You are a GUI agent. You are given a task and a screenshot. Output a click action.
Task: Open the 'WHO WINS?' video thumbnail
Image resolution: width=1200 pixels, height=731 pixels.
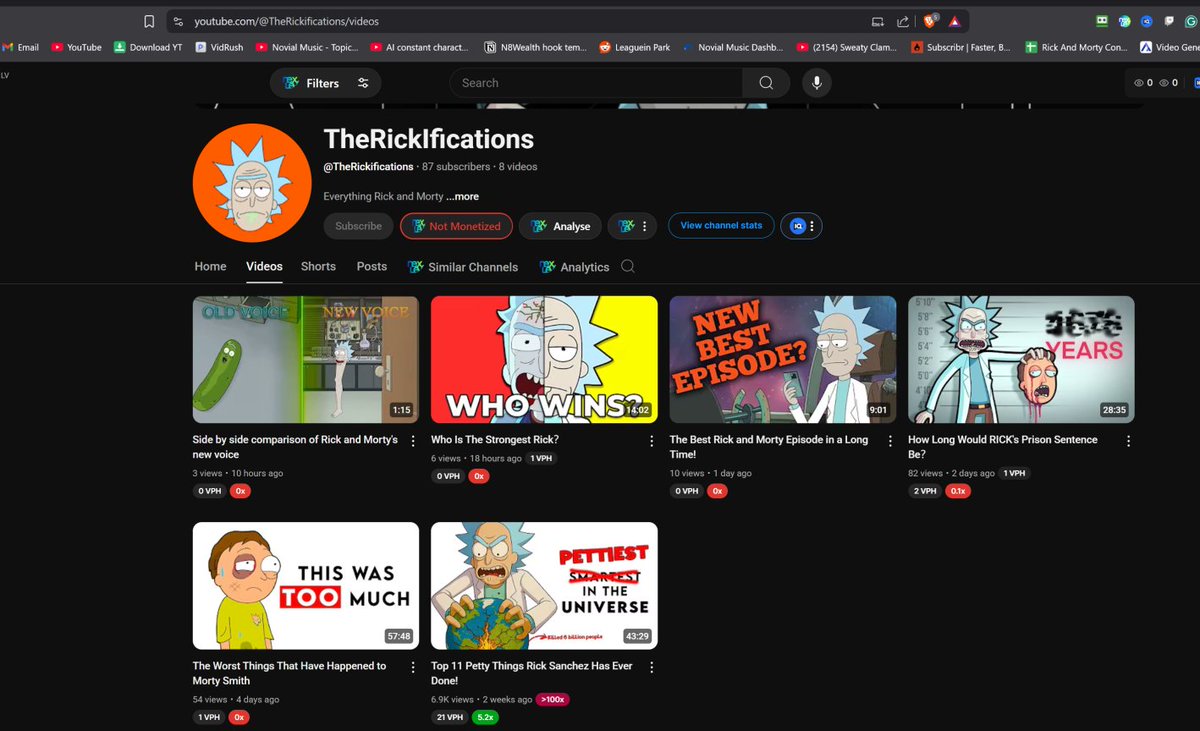[x=544, y=359]
